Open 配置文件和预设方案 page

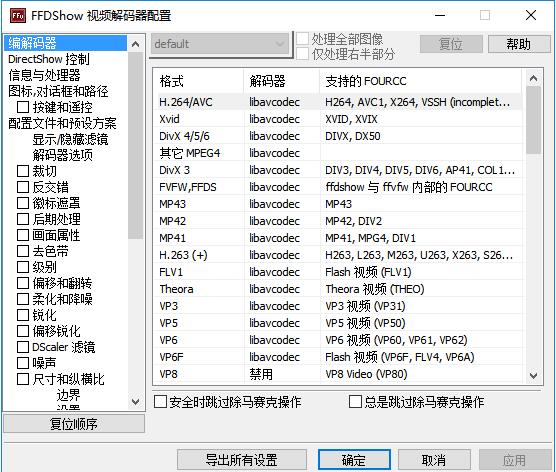click(62, 123)
